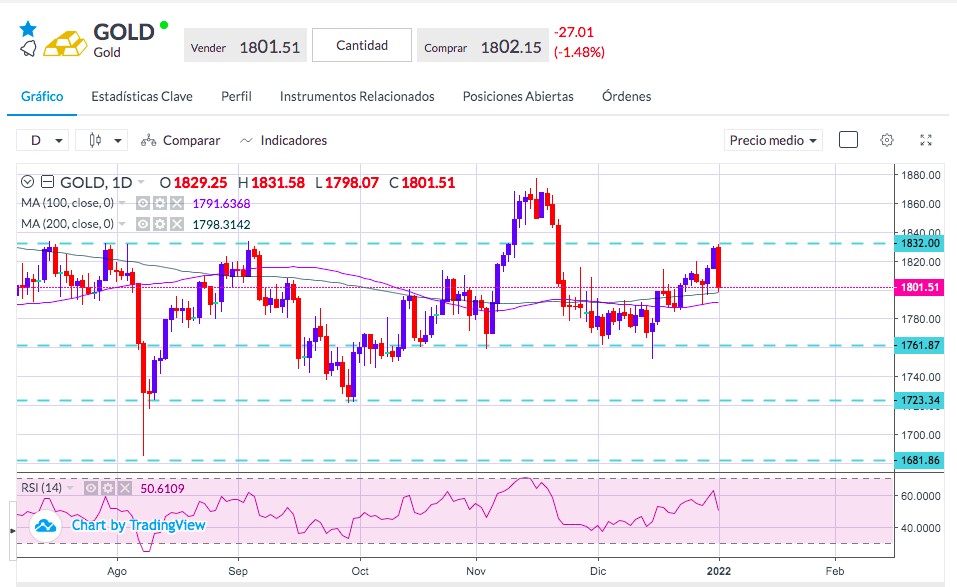Screen dimensions: 957x587
Task: Expand the MA (200, close, 0) dropdown arrow
Action: pos(122,224)
